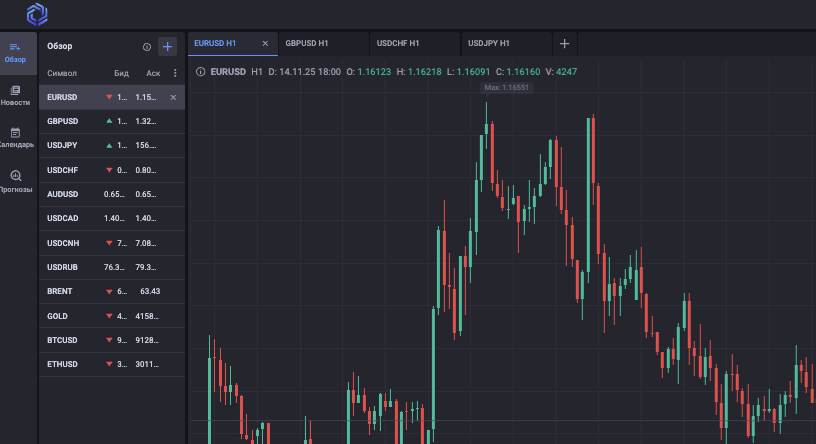Screen dimensions: 816x444
Task: Select the BTCUSD row in the watchlist
Action: (112, 340)
